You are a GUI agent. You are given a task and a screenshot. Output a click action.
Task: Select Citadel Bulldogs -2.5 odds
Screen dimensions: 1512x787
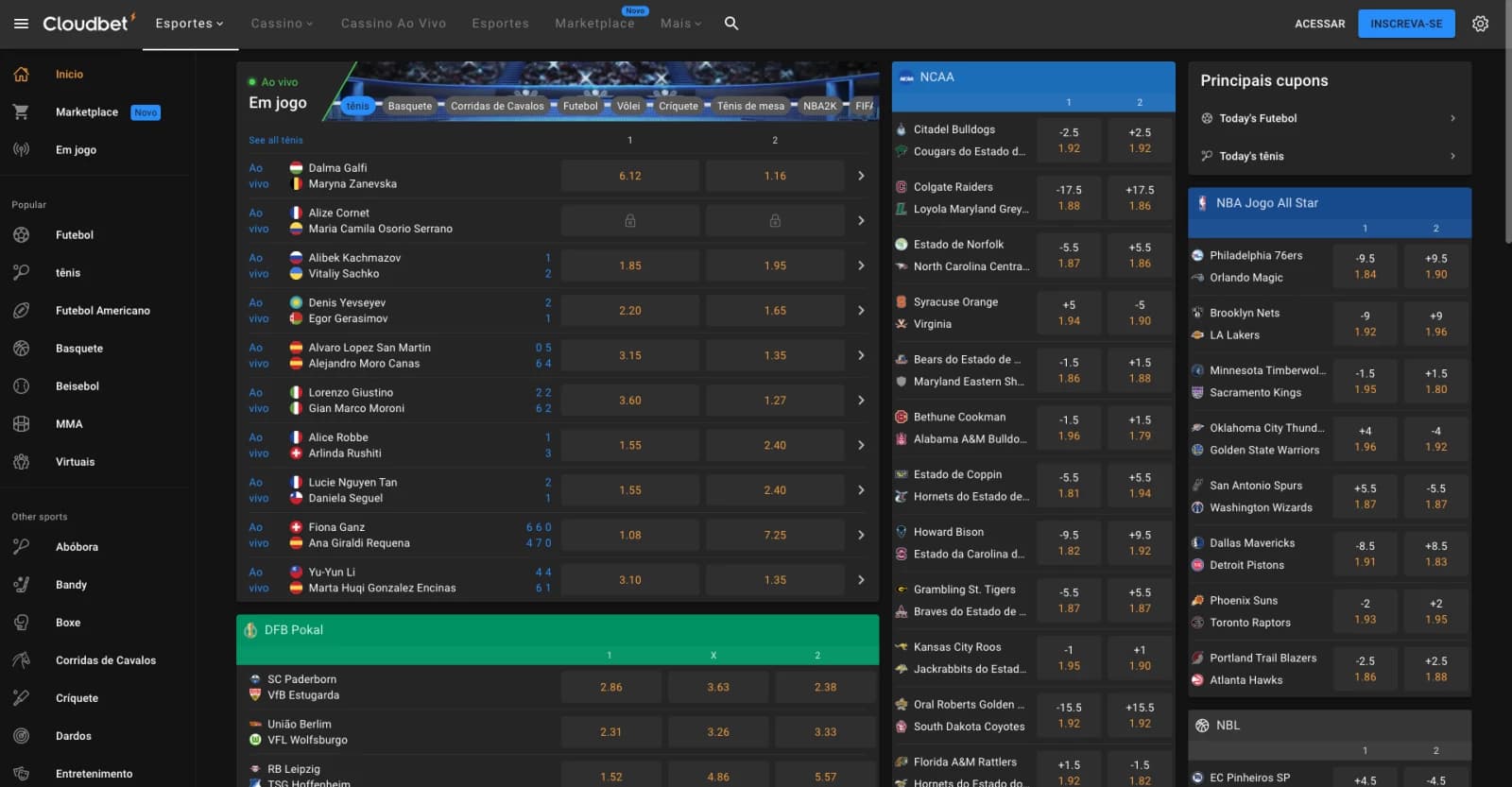pyautogui.click(x=1069, y=140)
